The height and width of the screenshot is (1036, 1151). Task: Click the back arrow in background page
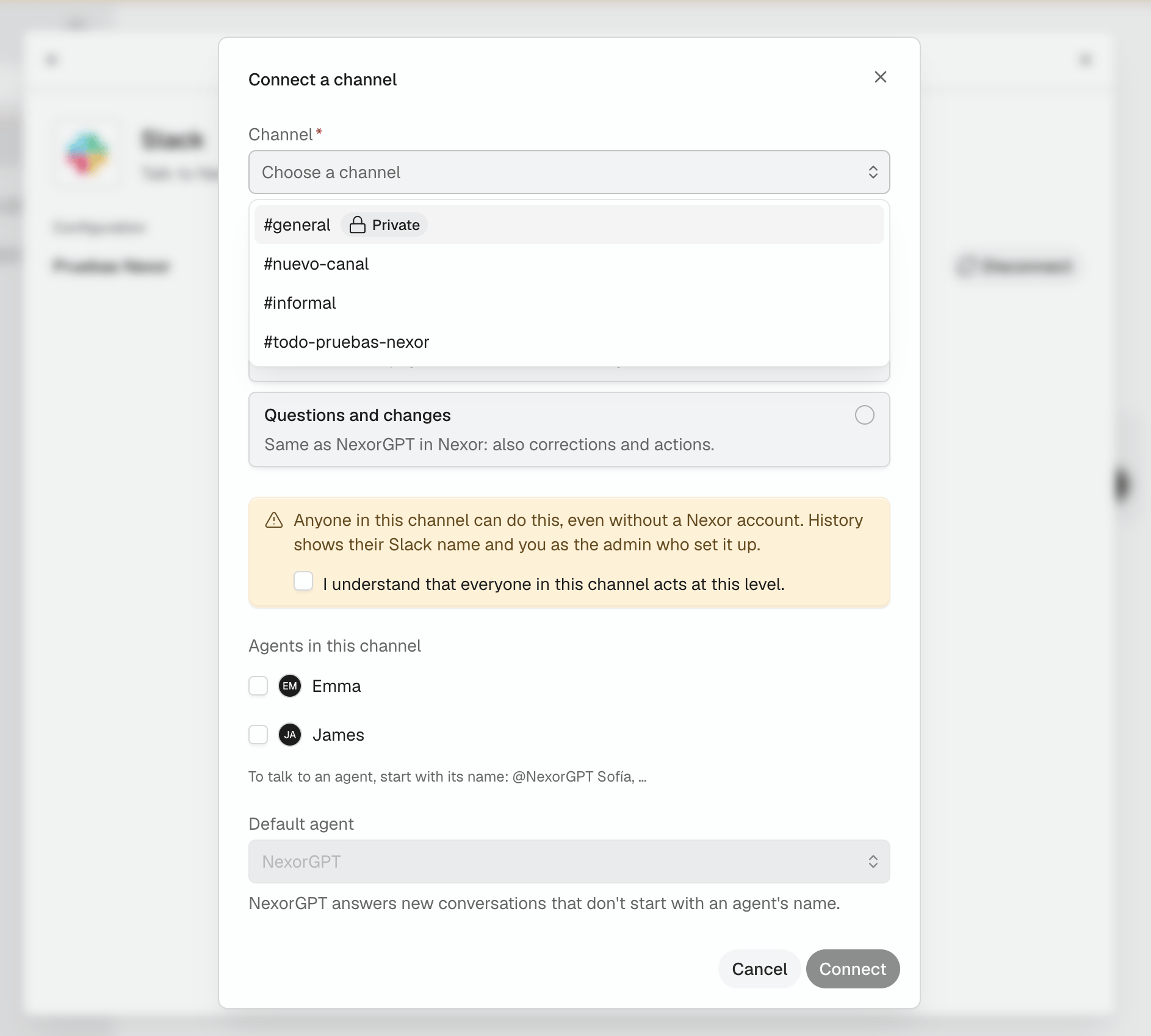click(52, 60)
